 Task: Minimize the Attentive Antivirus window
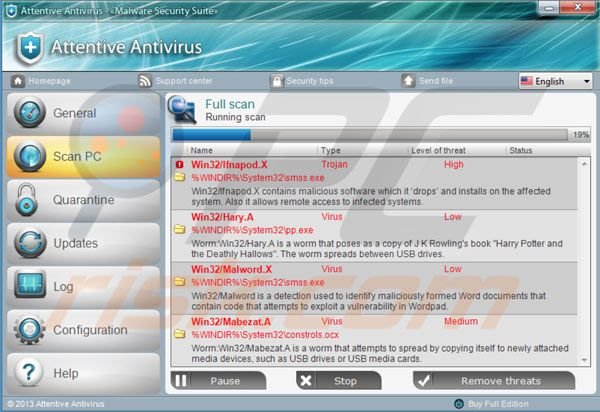coord(549,8)
